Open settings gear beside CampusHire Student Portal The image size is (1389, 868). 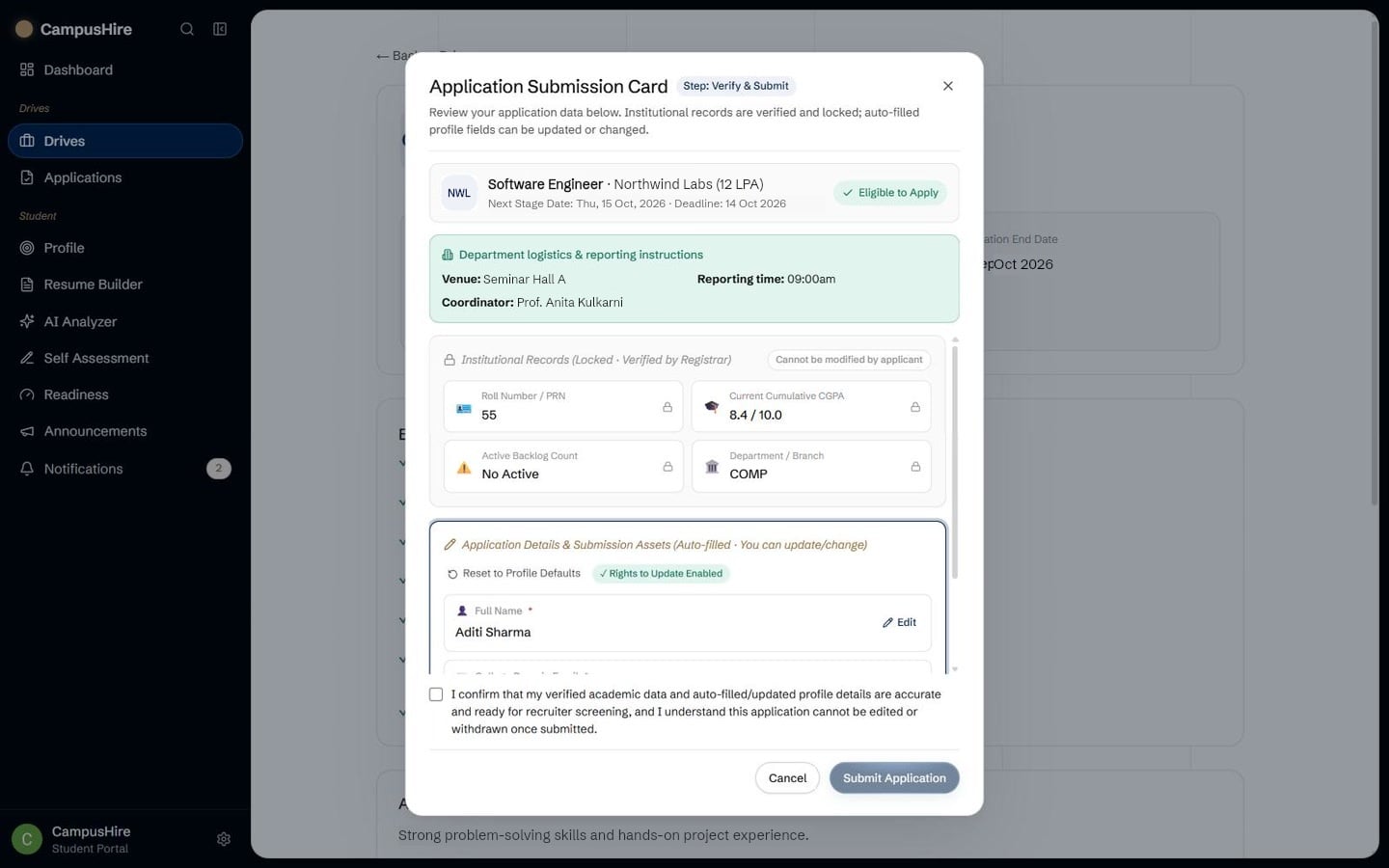[224, 839]
